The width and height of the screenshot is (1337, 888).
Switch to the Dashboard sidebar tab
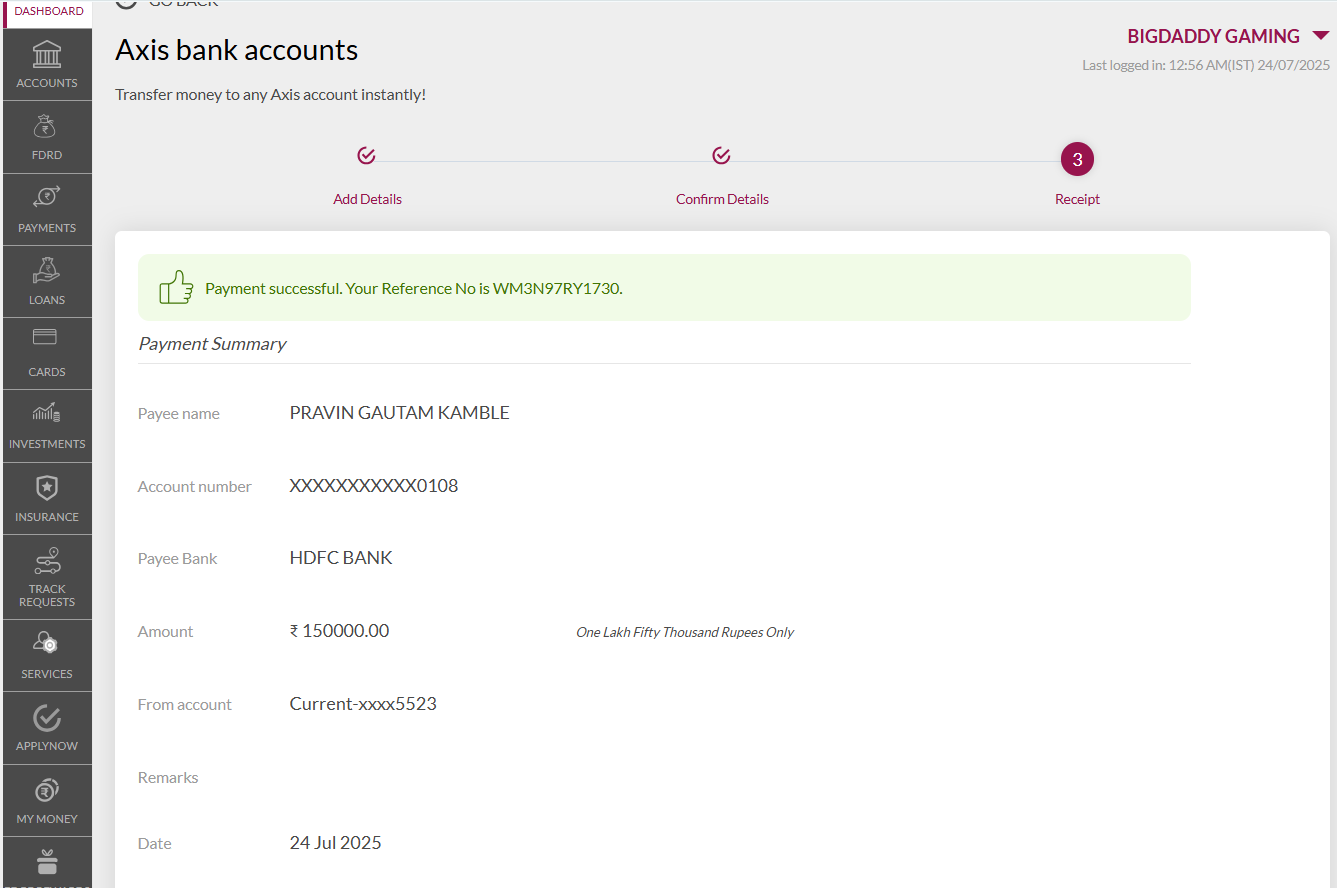click(48, 12)
